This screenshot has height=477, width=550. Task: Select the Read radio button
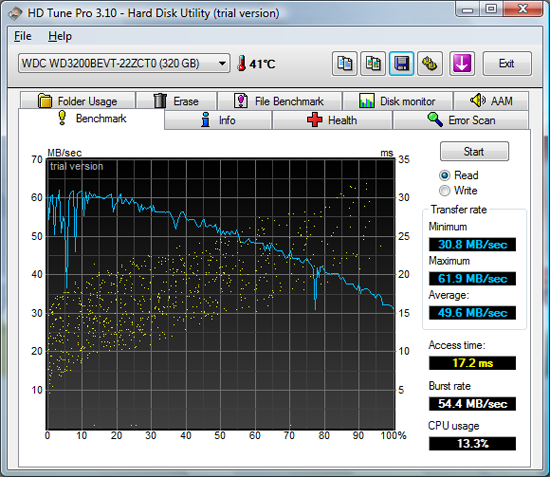tap(444, 175)
